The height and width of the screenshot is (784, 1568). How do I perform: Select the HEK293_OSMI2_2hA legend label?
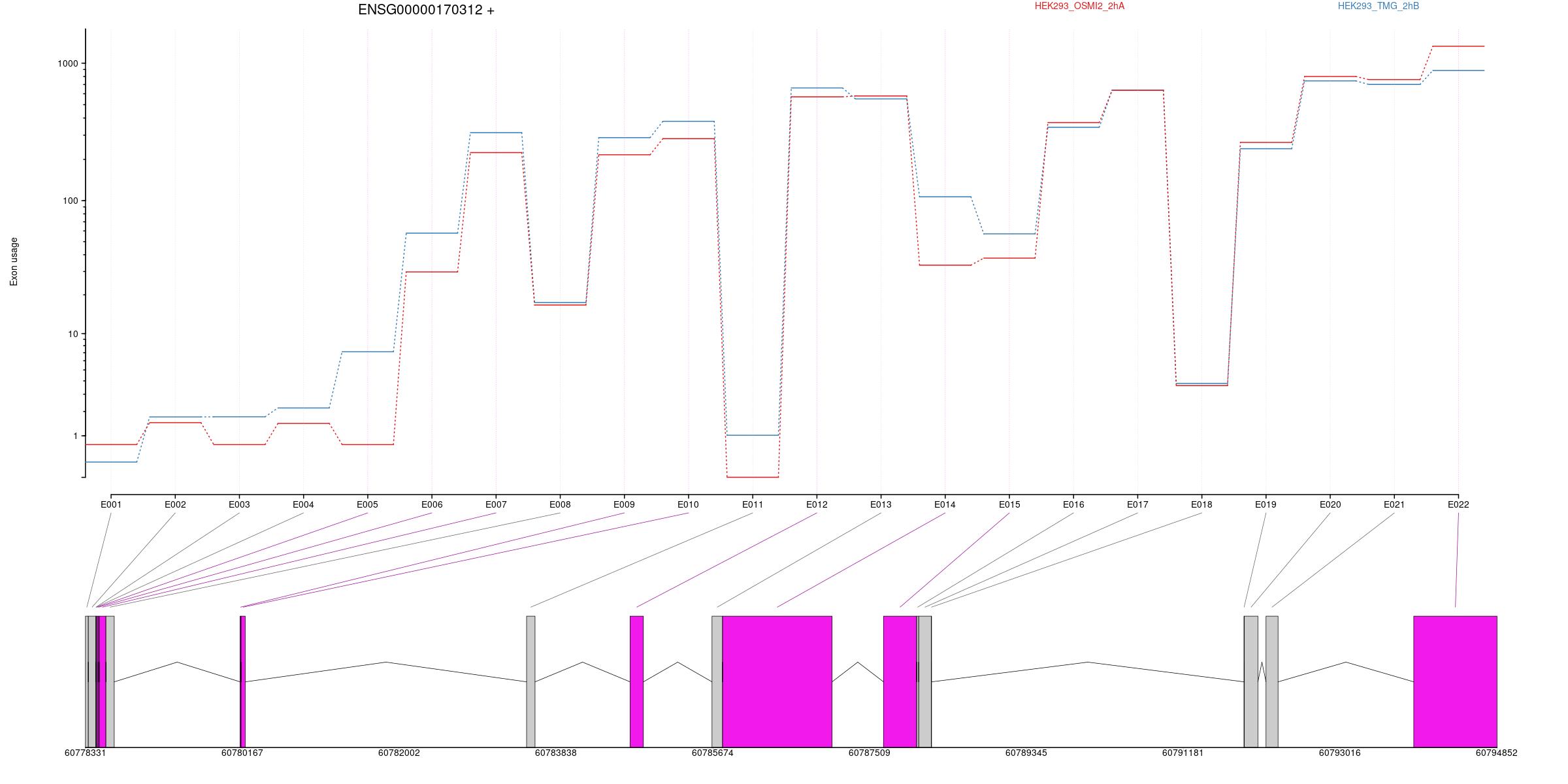[x=1079, y=6]
